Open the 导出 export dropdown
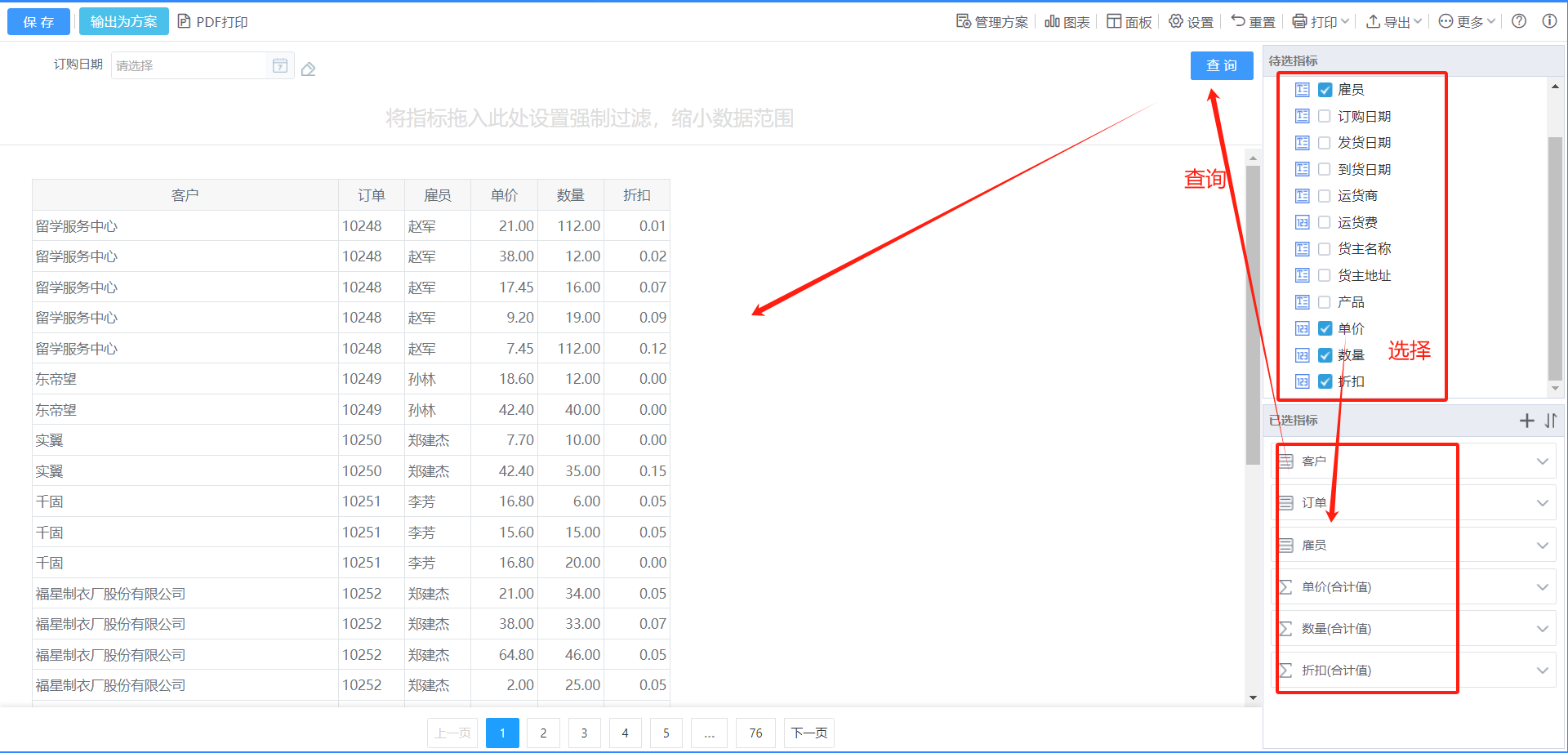This screenshot has height=753, width=1568. coord(1394,22)
